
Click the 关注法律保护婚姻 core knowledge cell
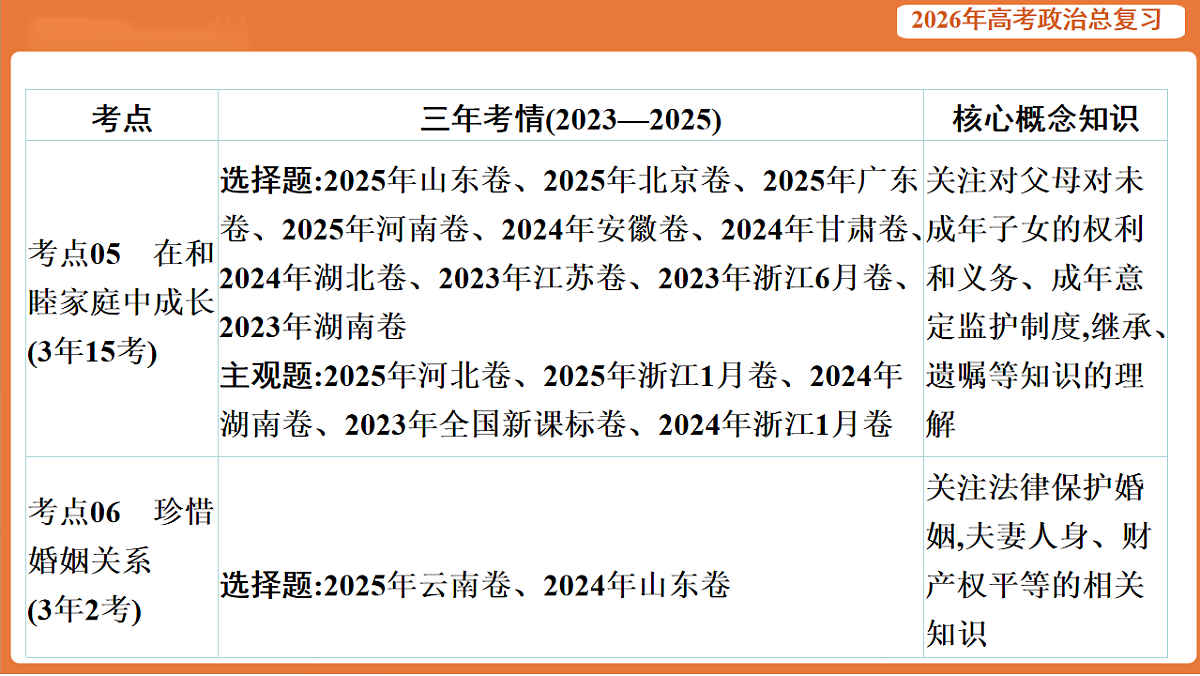pyautogui.click(x=1045, y=559)
